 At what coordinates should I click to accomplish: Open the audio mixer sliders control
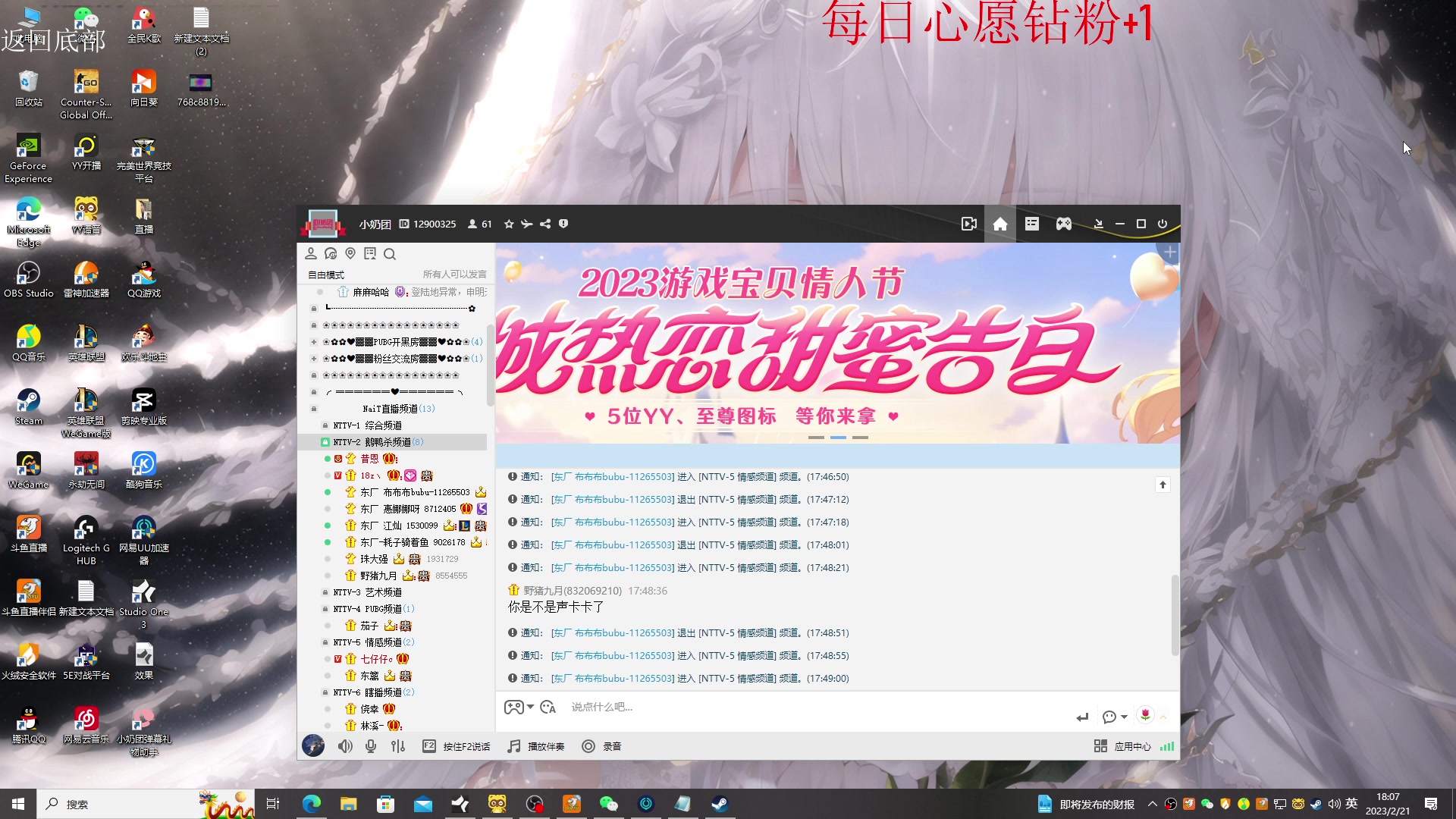397,746
